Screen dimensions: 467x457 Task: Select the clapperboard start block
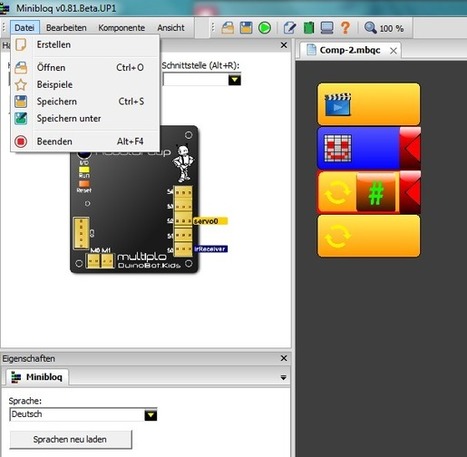[x=369, y=104]
